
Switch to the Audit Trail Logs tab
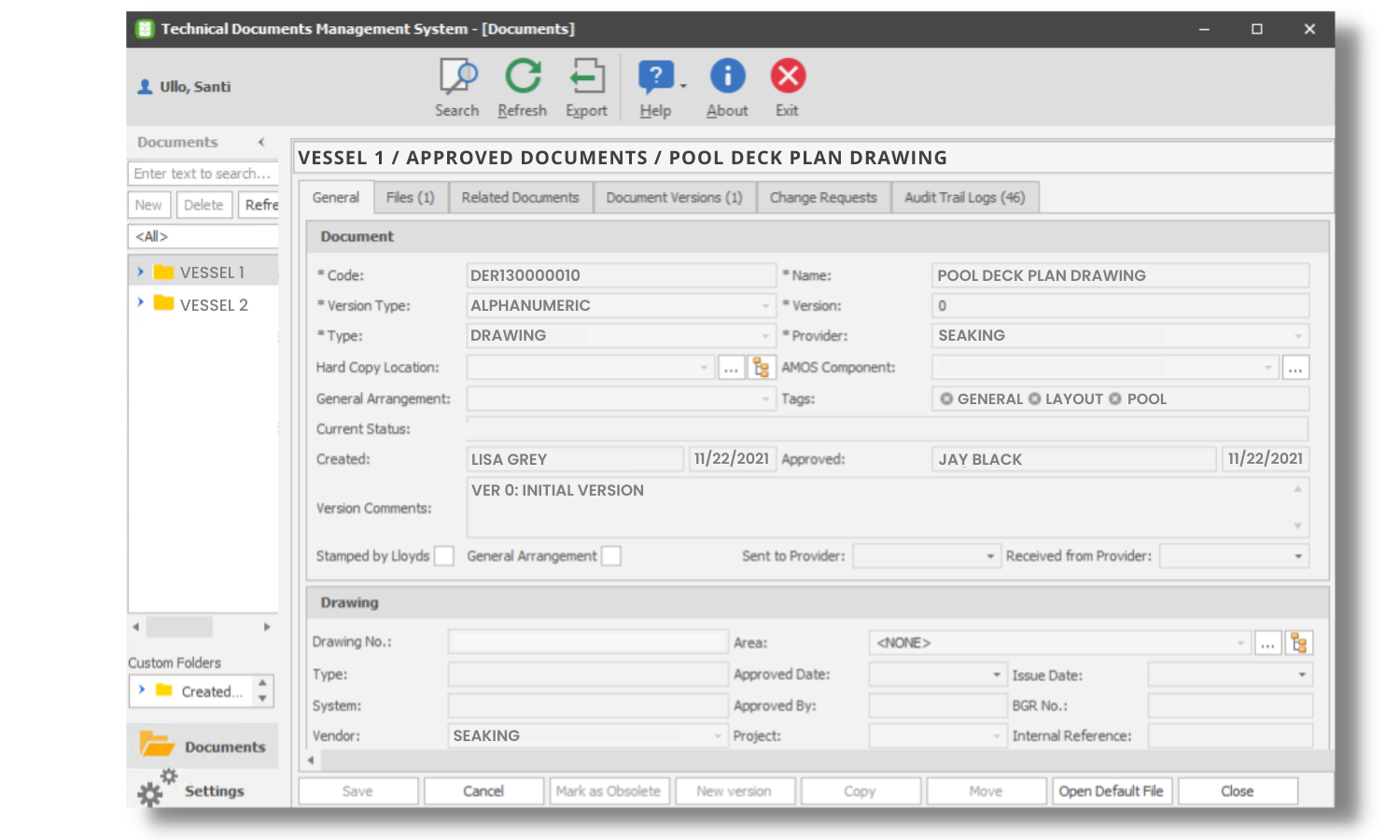click(x=965, y=197)
